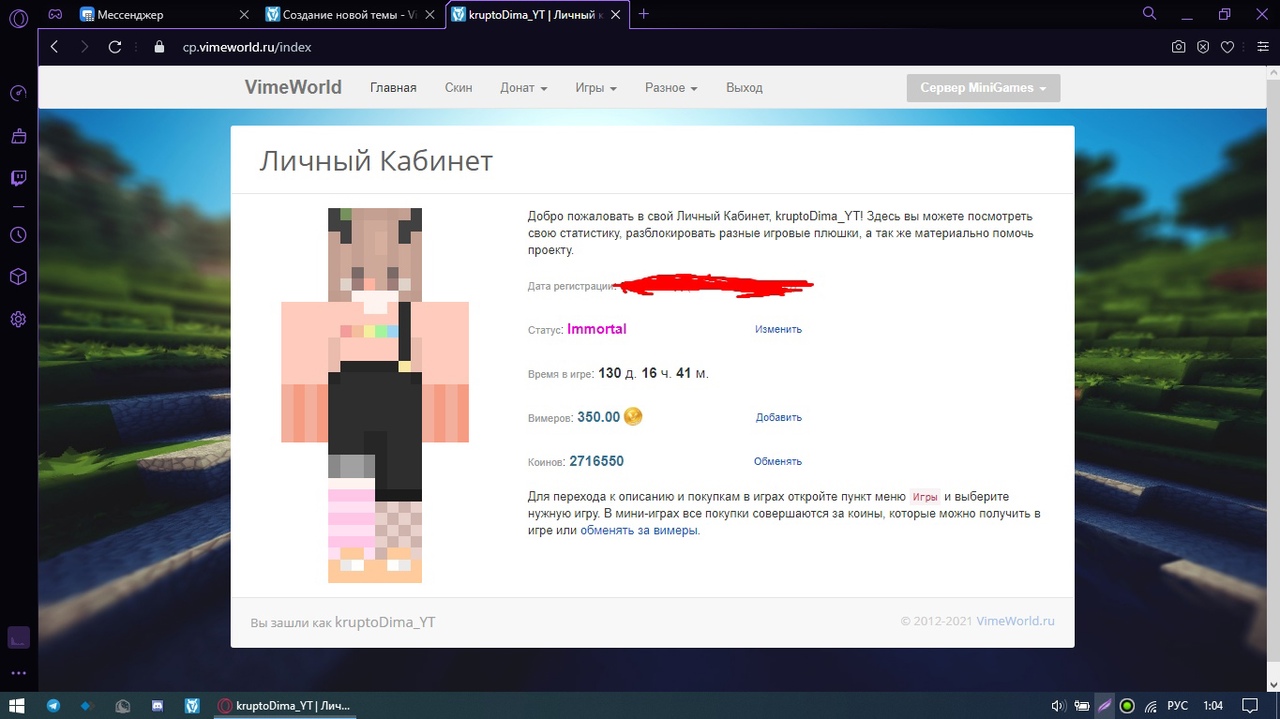
Task: Select the kruptoDima_YT Личный кабинет tab
Action: (536, 15)
